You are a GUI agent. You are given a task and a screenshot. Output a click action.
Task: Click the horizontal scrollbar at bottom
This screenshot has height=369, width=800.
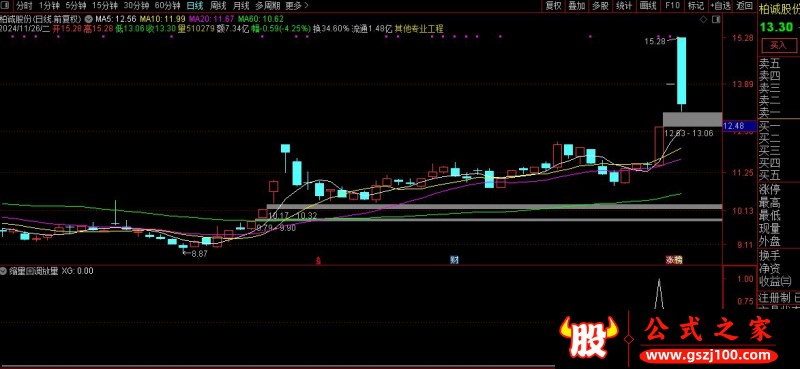278,366
